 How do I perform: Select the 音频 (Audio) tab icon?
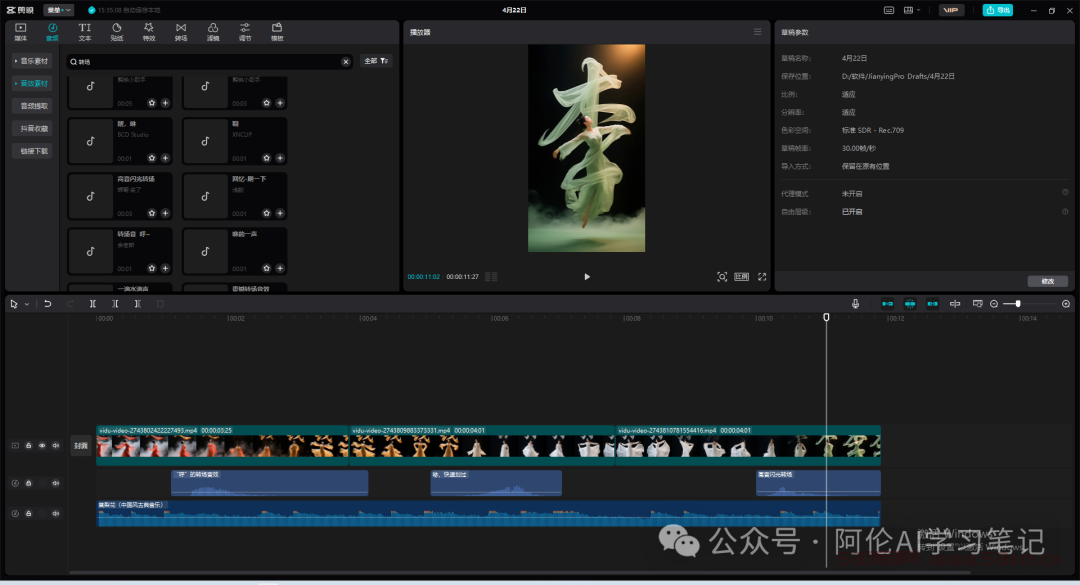(x=52, y=32)
